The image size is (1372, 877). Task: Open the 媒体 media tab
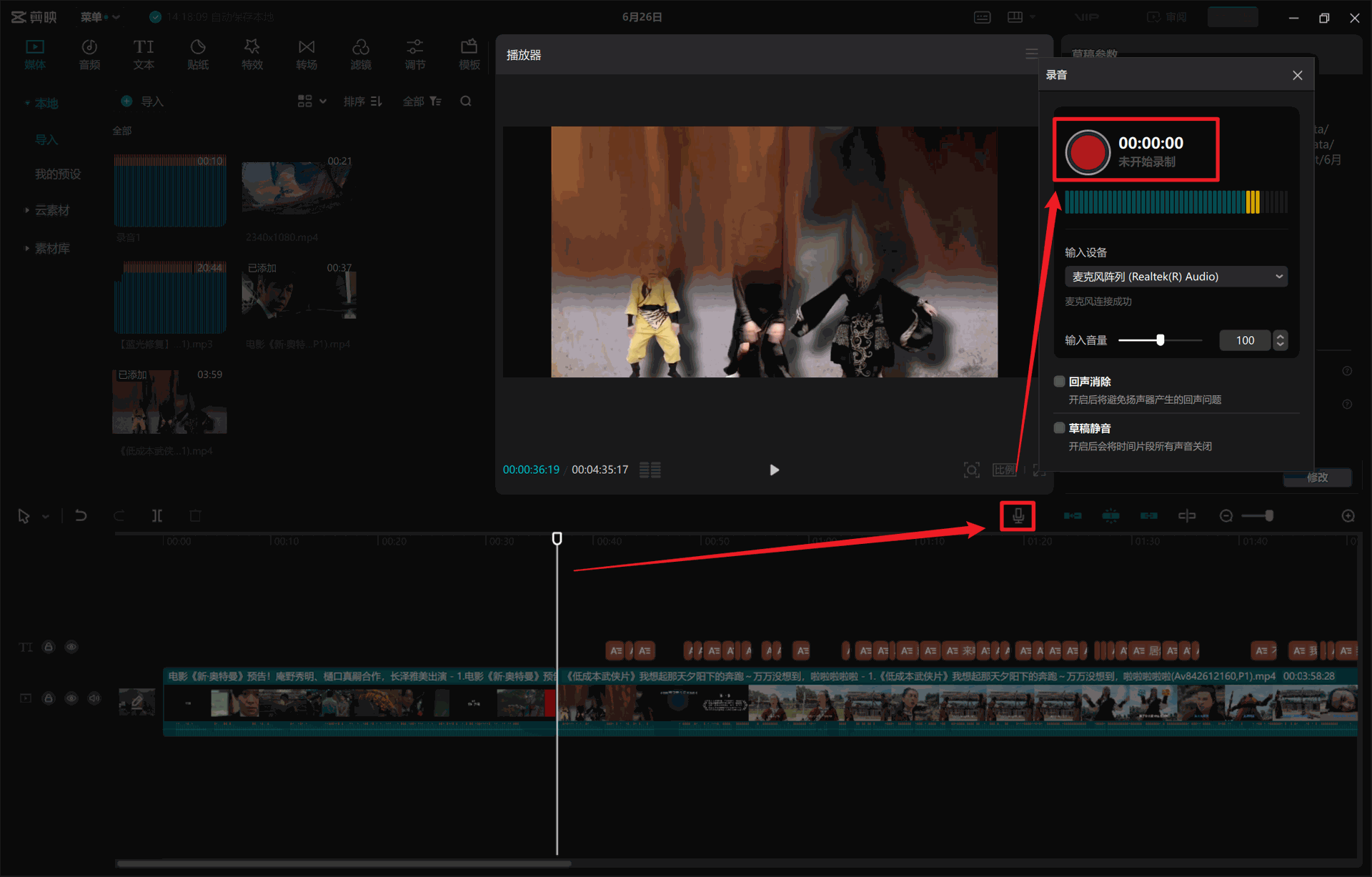click(x=35, y=54)
